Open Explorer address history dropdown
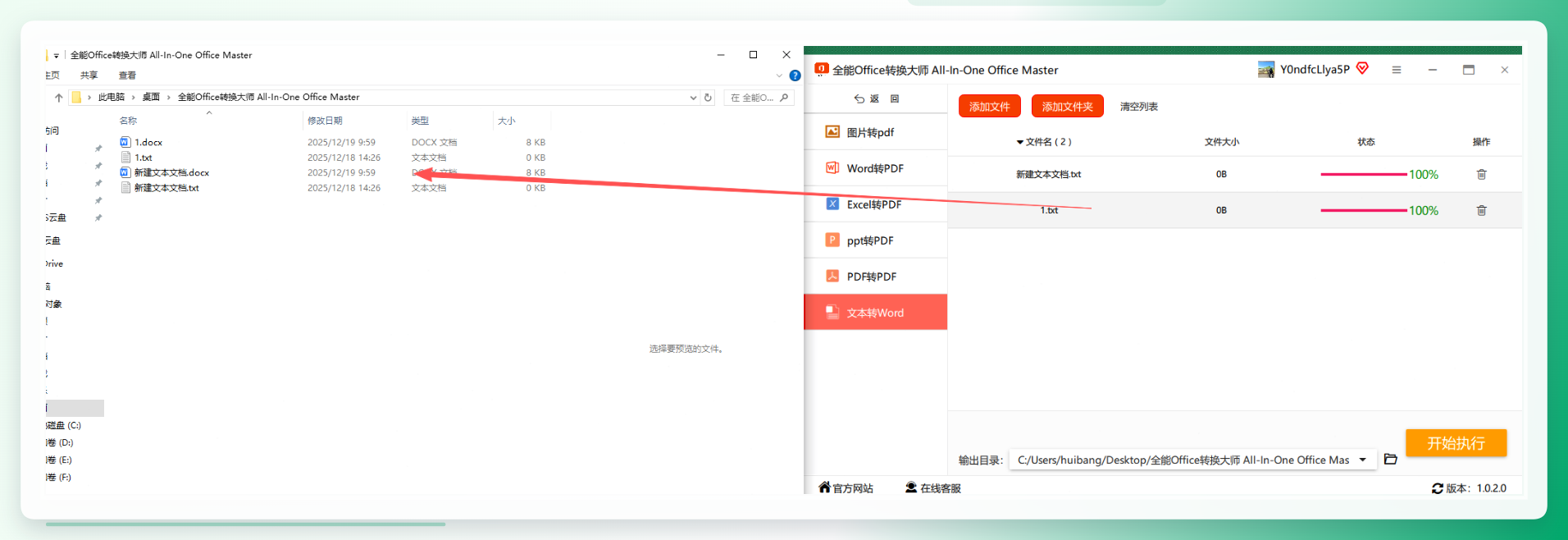 pos(693,97)
